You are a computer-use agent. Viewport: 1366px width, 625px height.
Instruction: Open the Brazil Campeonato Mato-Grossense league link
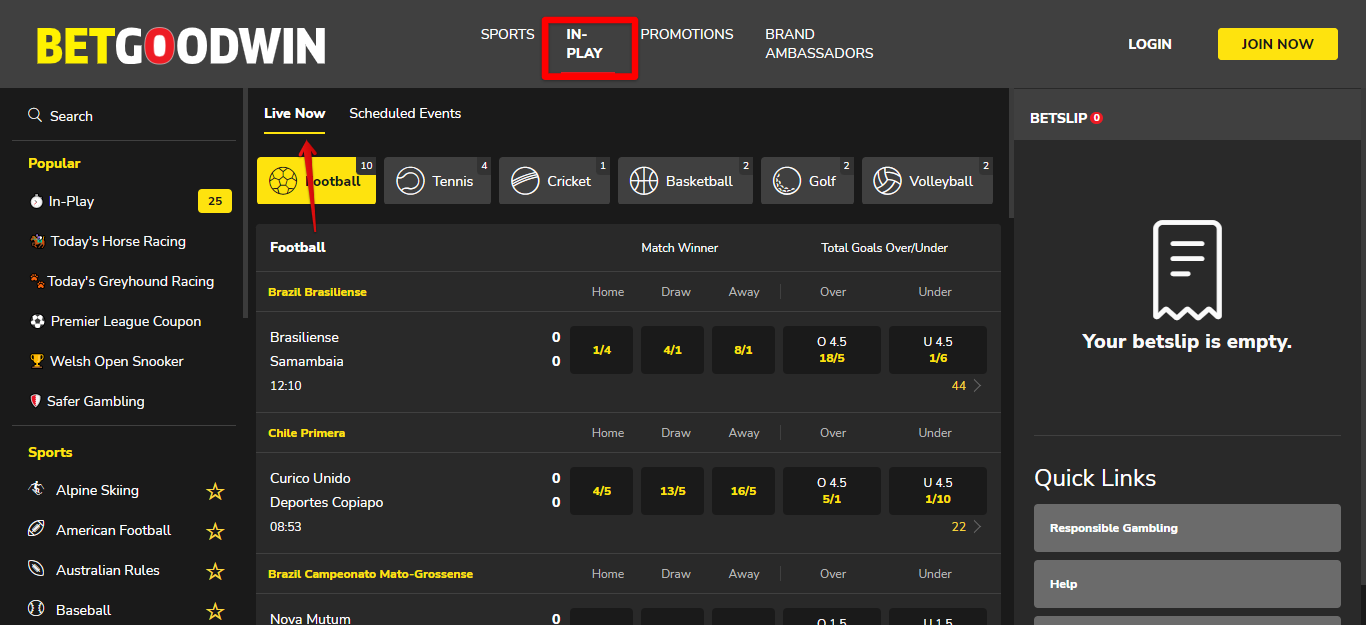[370, 574]
